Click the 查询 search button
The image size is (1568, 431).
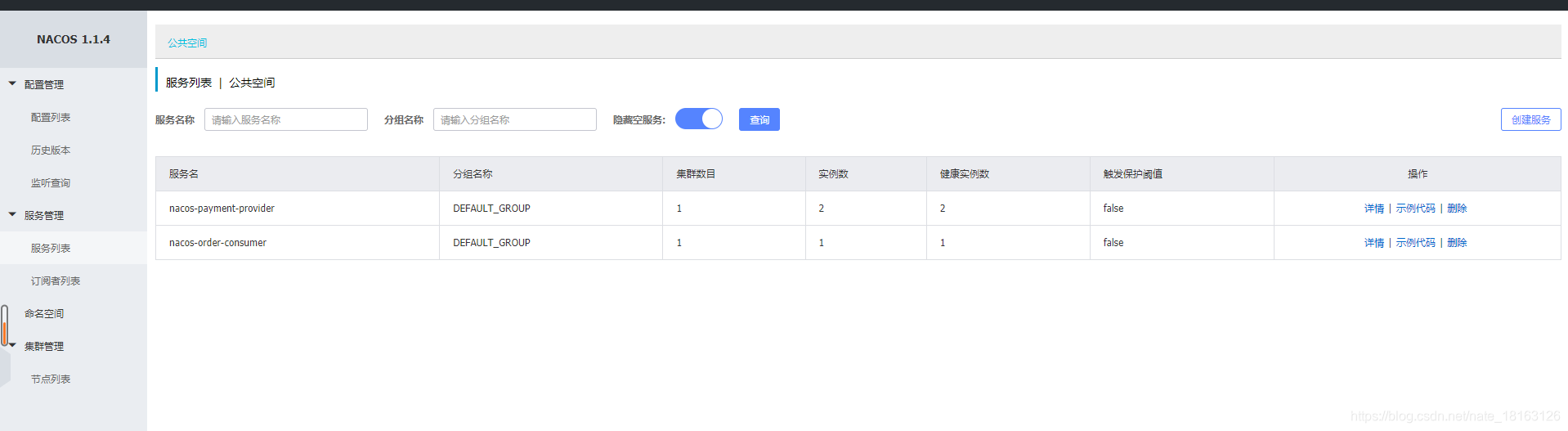tap(759, 119)
